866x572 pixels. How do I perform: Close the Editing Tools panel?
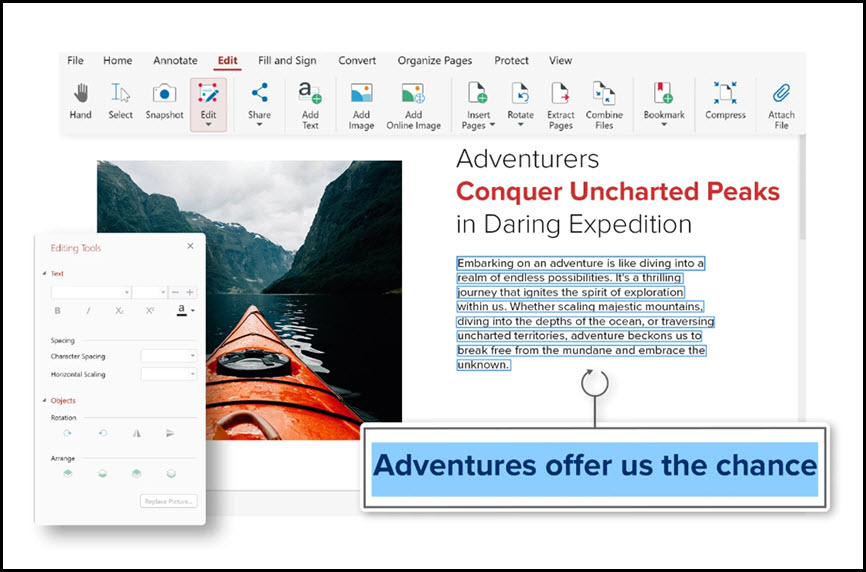[x=191, y=246]
